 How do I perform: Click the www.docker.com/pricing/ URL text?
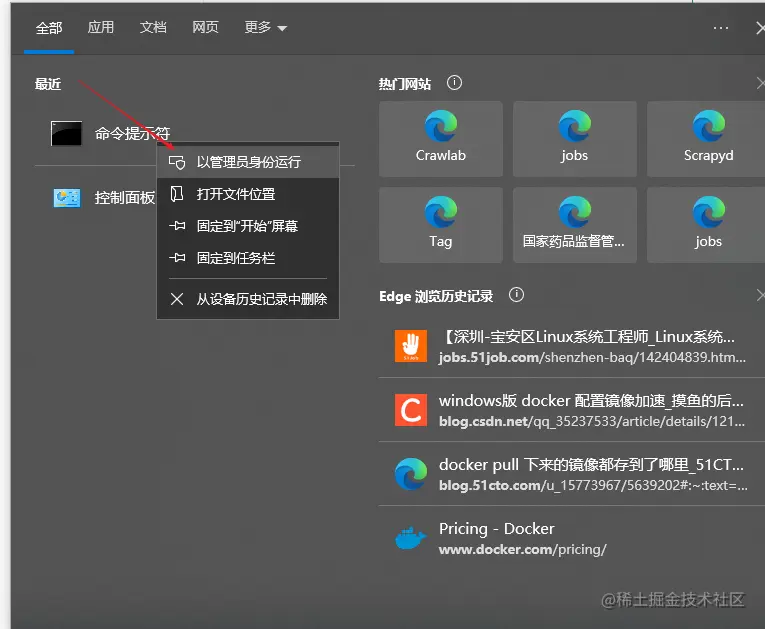point(523,549)
